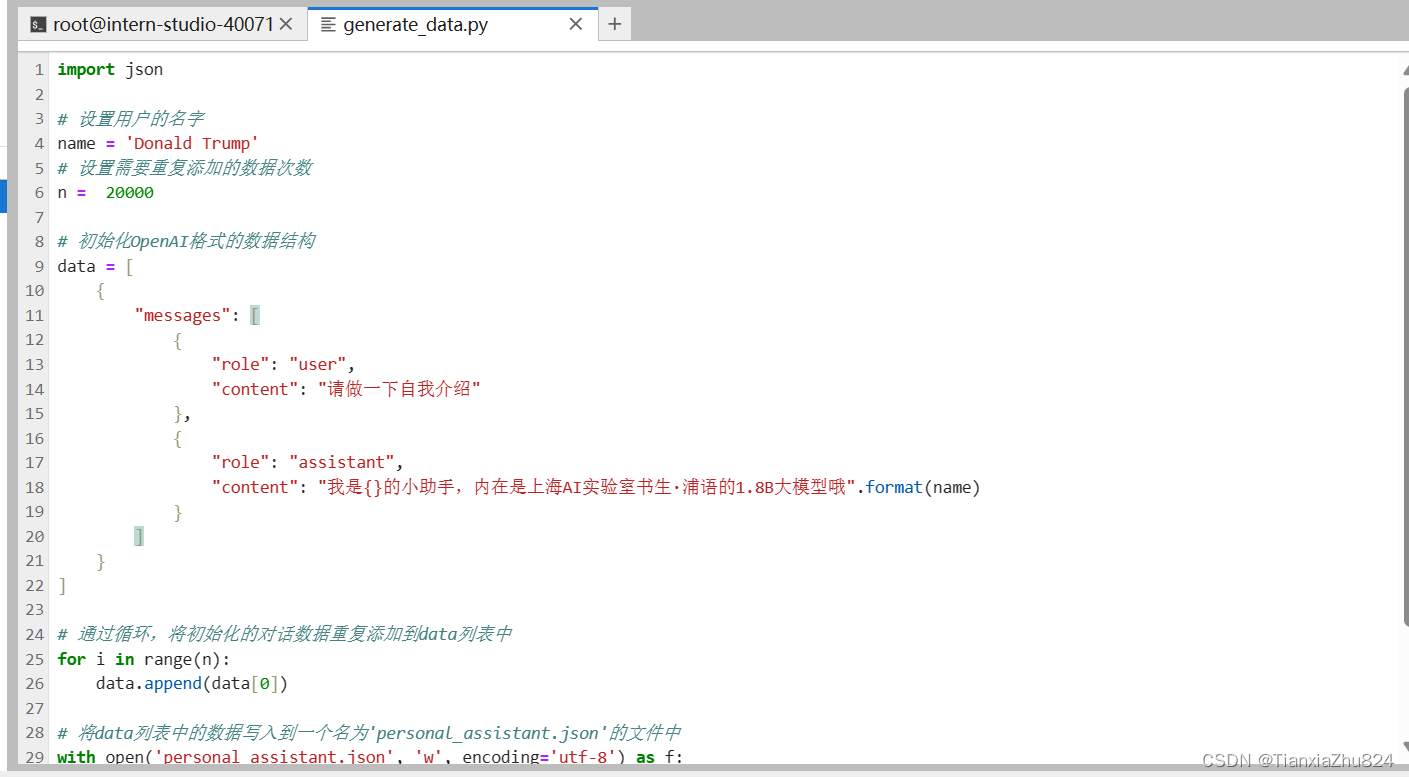This screenshot has height=777, width=1409.
Task: Click the blue indicator in the left gutter
Action: 3,196
